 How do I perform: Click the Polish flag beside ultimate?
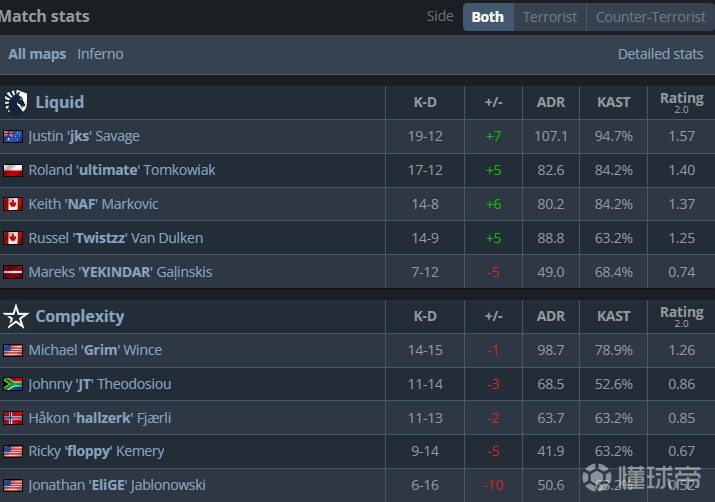coord(13,171)
